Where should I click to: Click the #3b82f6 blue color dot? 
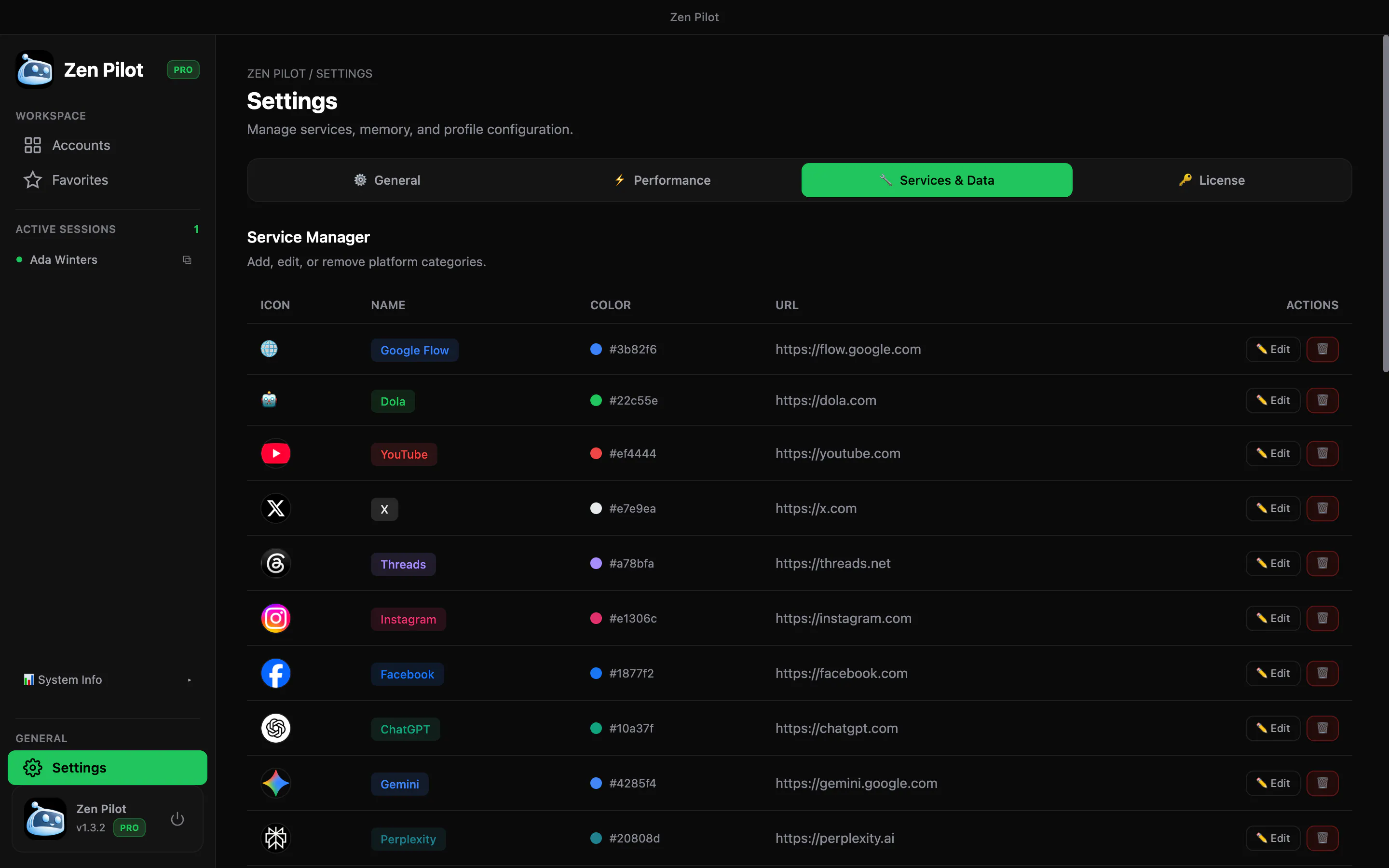(x=596, y=349)
